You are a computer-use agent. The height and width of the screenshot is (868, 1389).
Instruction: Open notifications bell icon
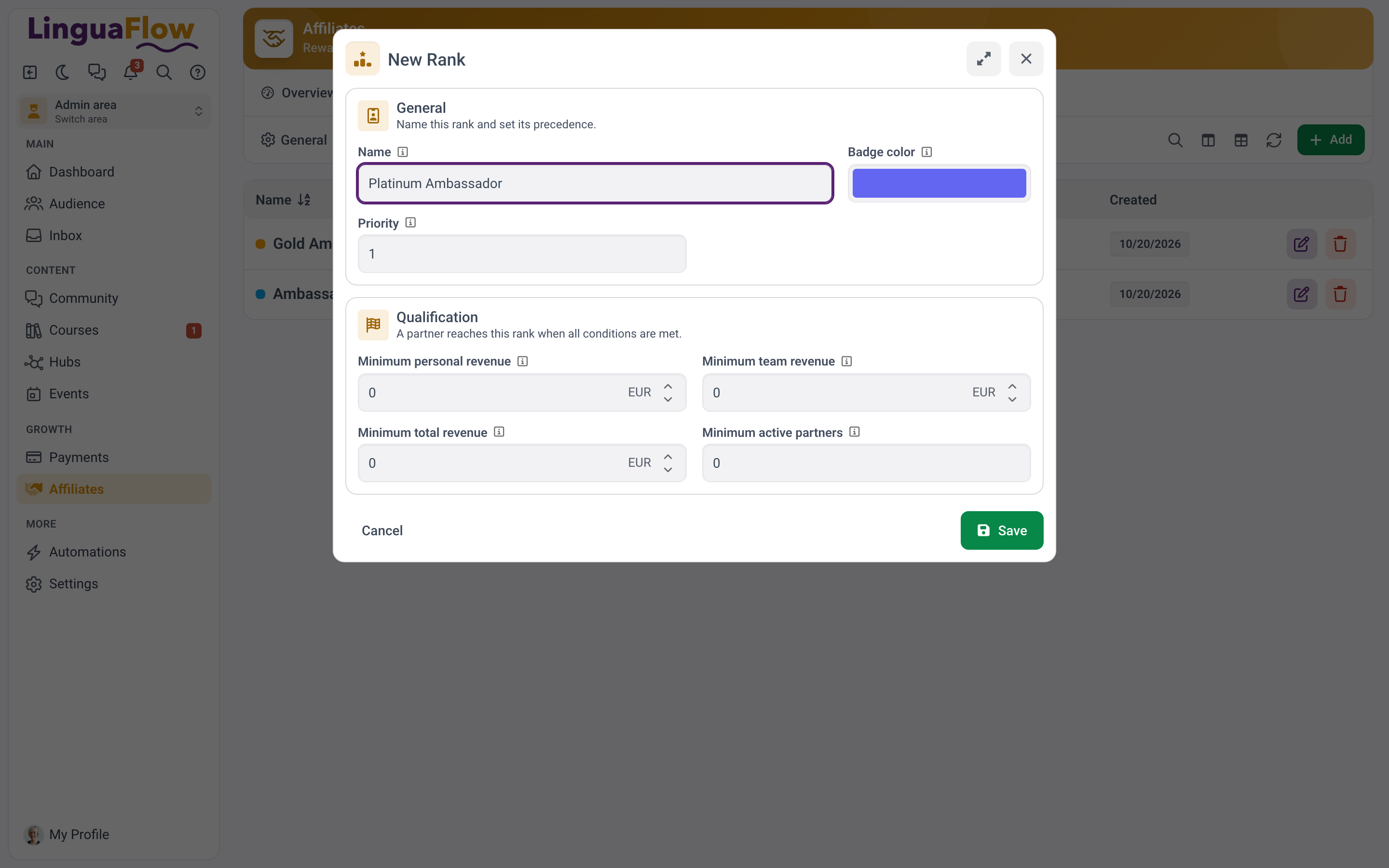pos(131,72)
